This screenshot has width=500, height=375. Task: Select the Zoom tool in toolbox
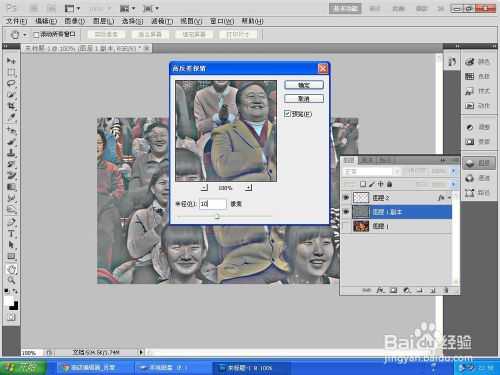[x=11, y=280]
